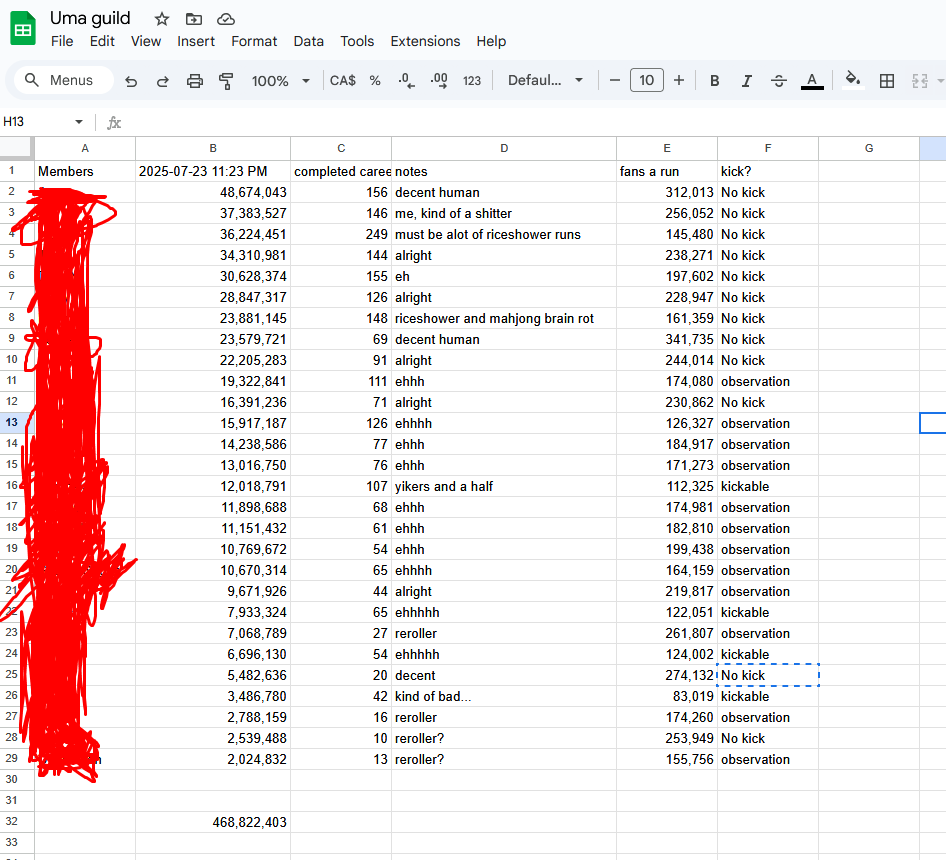Open the text color picker
The height and width of the screenshot is (860, 946).
(812, 81)
